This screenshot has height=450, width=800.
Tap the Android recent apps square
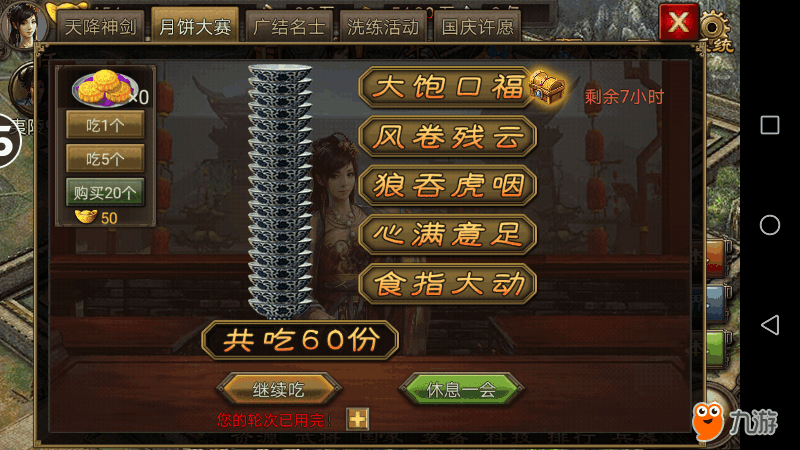[769, 125]
